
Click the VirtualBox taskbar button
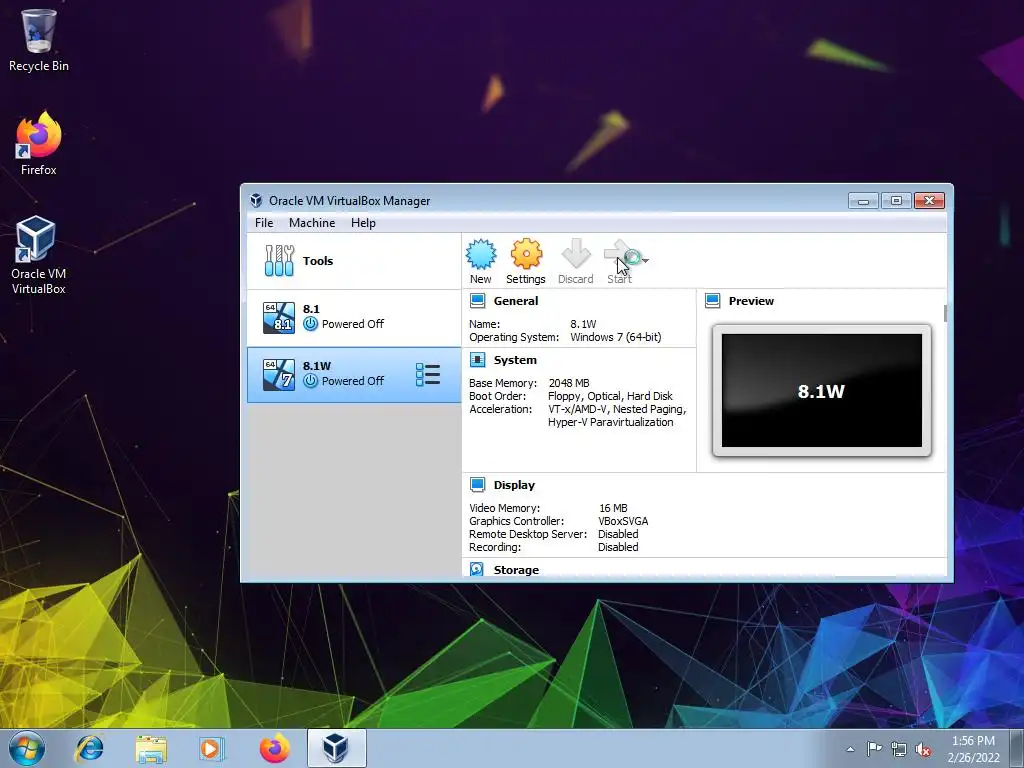pyautogui.click(x=336, y=748)
